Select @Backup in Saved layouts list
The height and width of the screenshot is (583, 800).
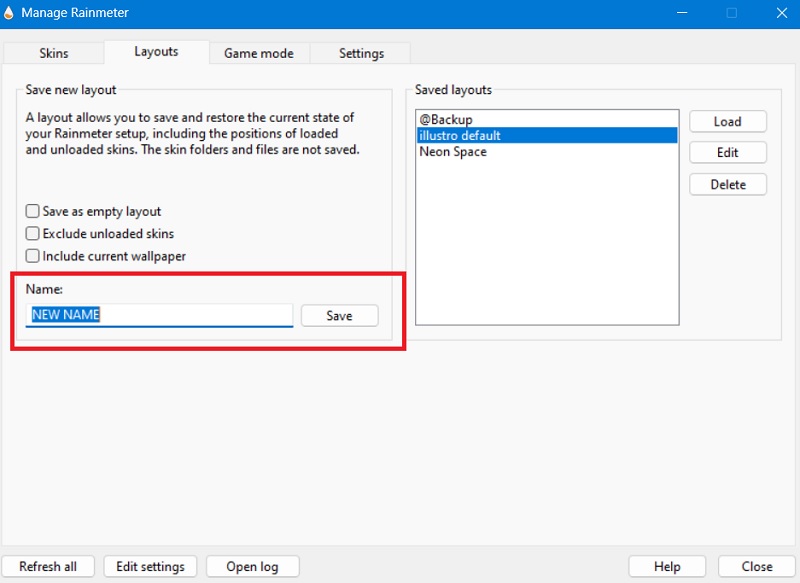click(446, 120)
